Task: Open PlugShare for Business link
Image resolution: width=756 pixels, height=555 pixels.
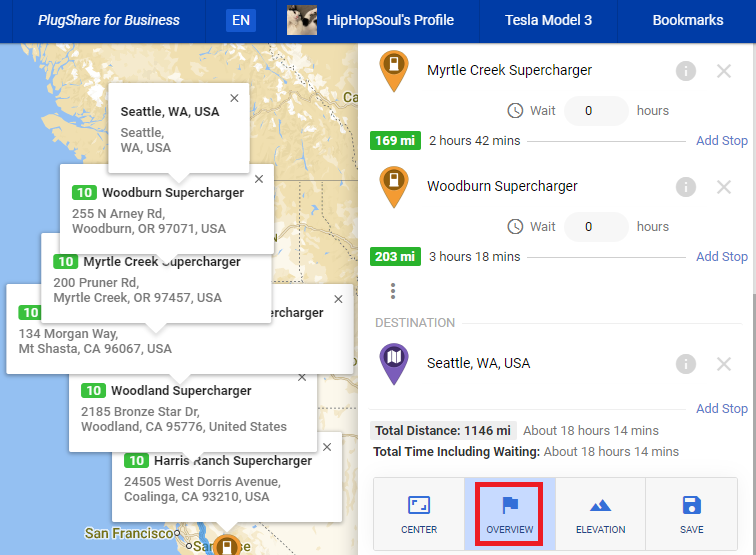Action: coord(108,20)
